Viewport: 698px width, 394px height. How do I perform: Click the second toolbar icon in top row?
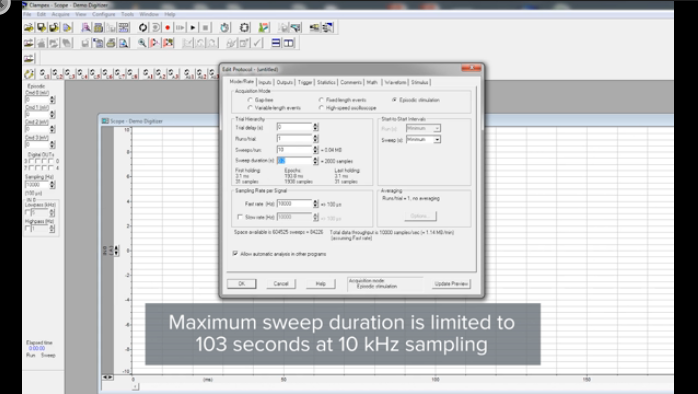41,28
